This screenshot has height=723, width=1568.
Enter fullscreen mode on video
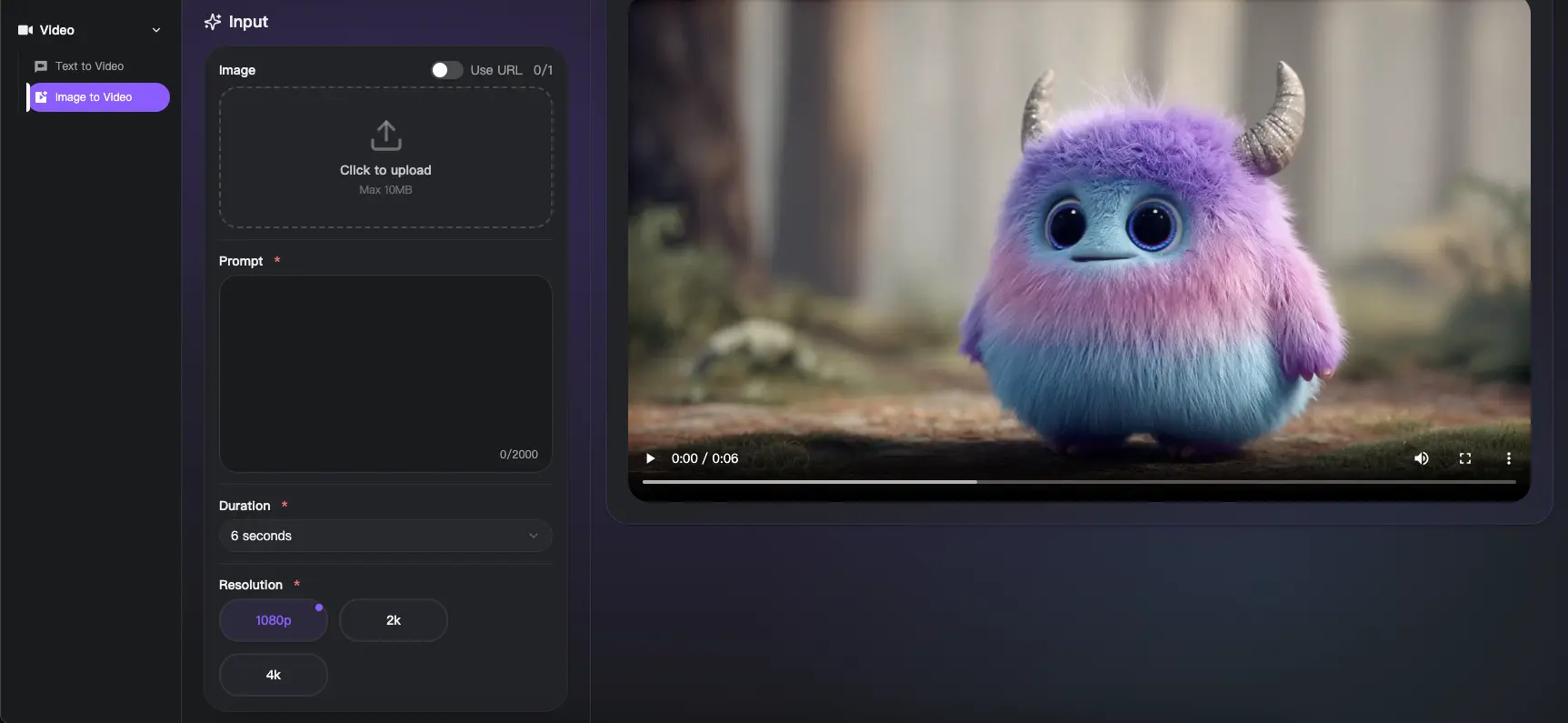tap(1465, 458)
